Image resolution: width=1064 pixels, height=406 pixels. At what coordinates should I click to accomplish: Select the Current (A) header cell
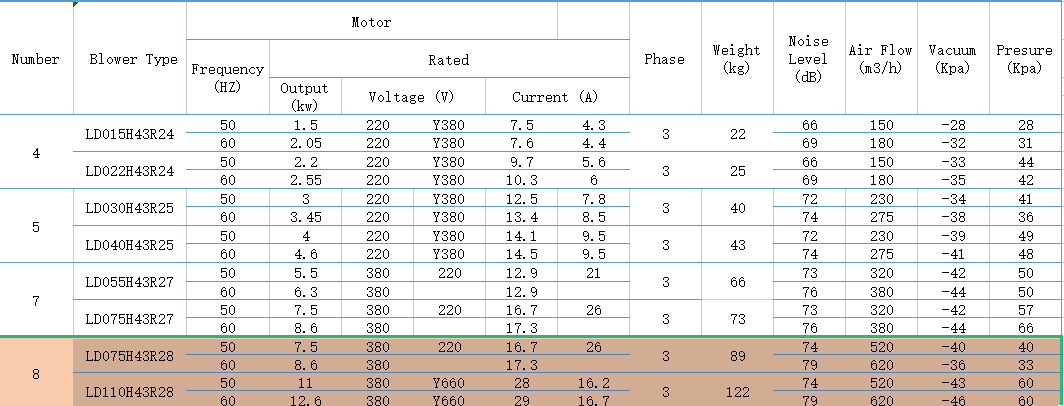[557, 96]
